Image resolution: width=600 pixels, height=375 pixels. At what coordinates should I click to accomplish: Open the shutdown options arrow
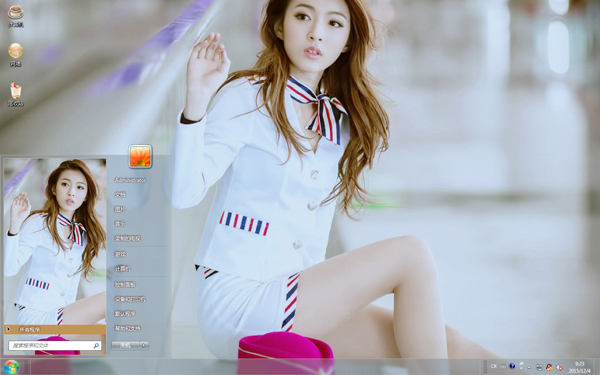[x=144, y=346]
